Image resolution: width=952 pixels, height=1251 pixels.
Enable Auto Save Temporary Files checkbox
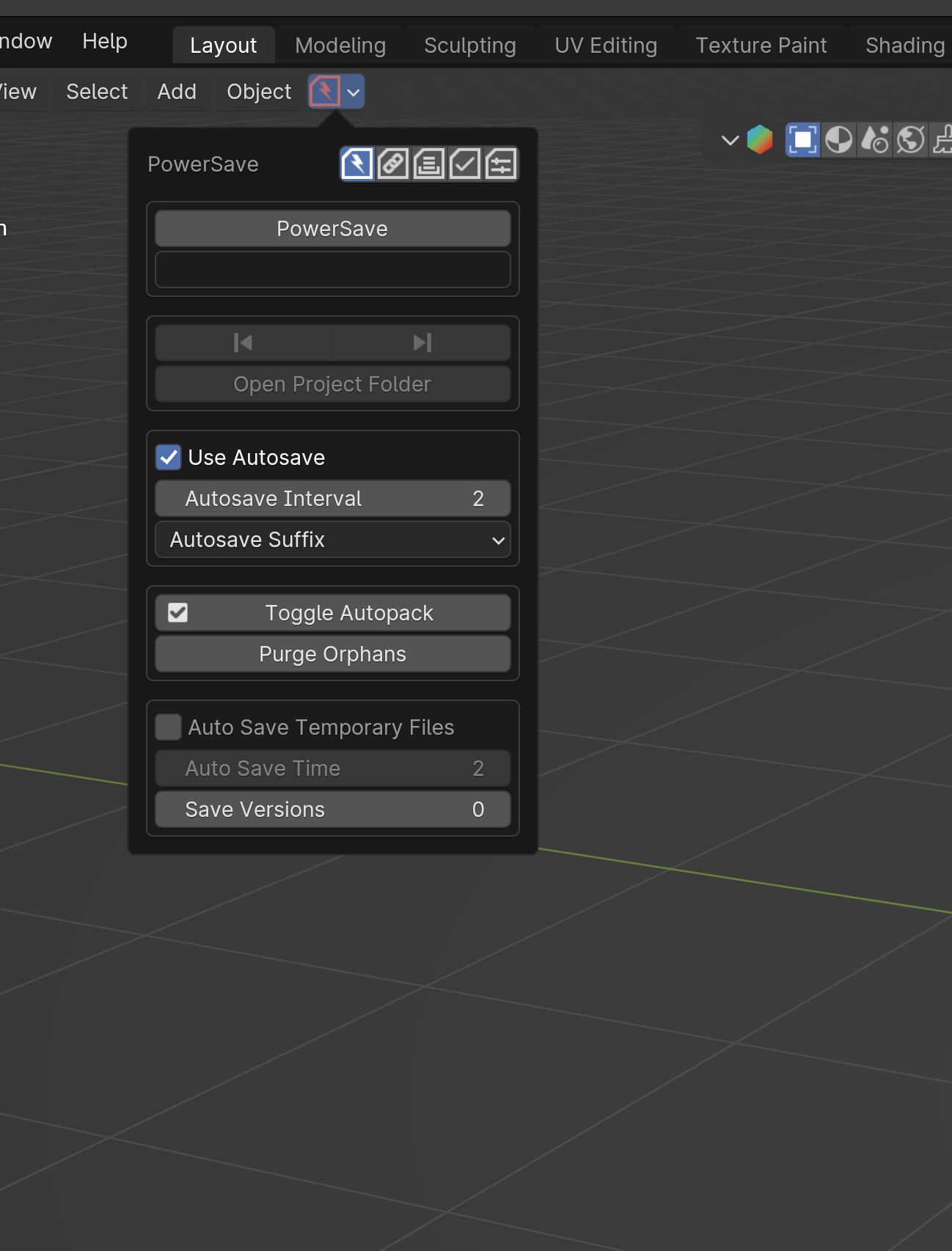point(169,727)
